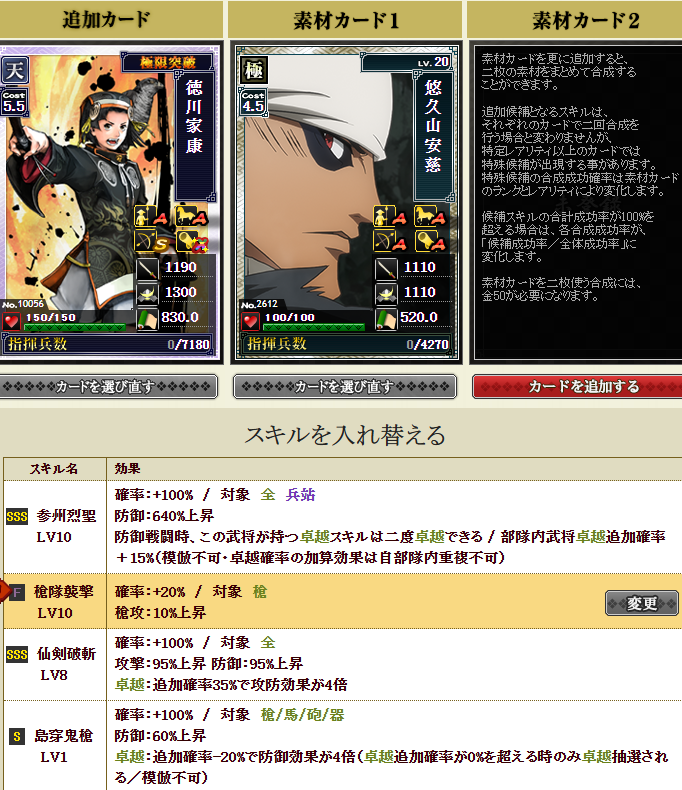The image size is (682, 790).
Task: Reselect material card 1 with カードを選び直す
Action: tap(345, 386)
